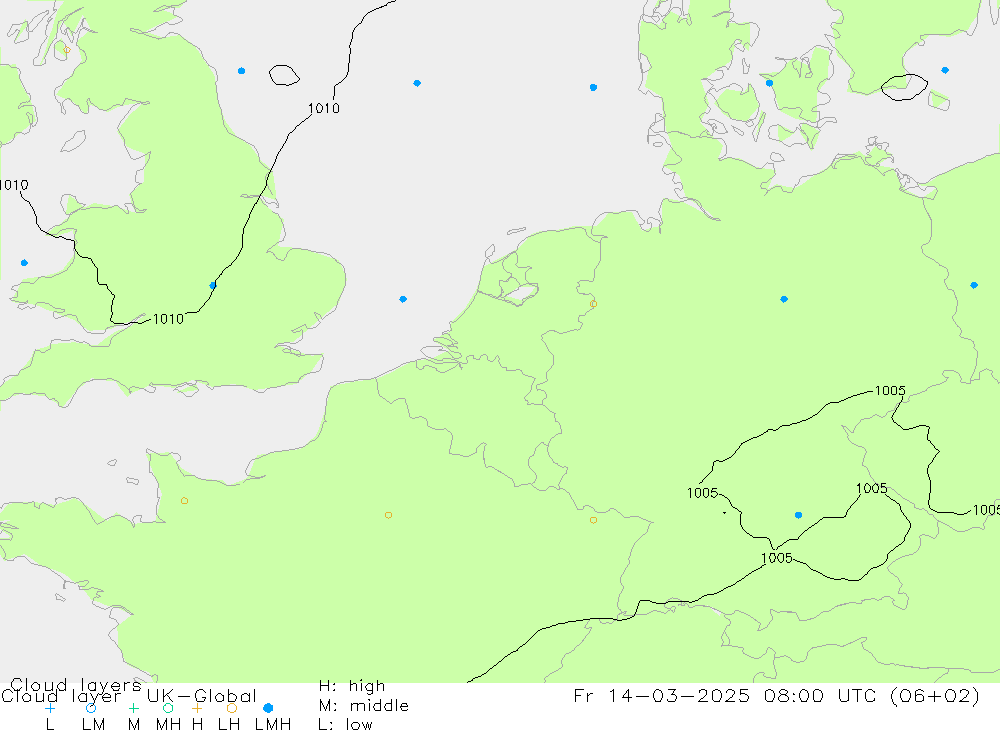Select the LMH dot in the sea west of Wales
The image size is (1000, 733).
[x=24, y=263]
